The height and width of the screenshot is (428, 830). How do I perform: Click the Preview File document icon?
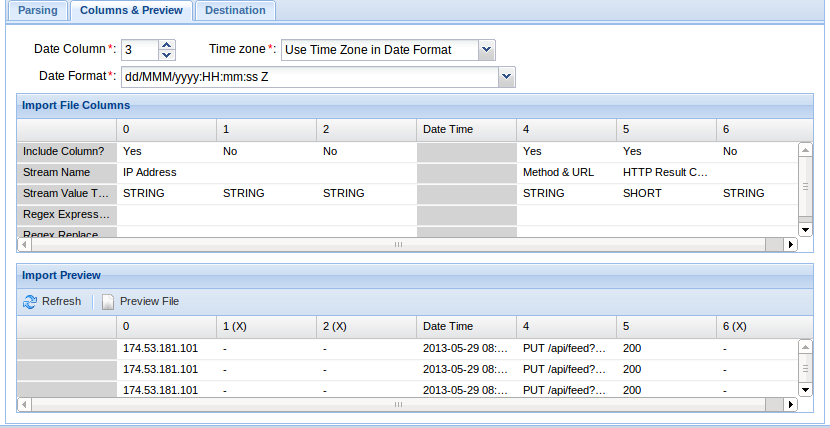coord(108,301)
